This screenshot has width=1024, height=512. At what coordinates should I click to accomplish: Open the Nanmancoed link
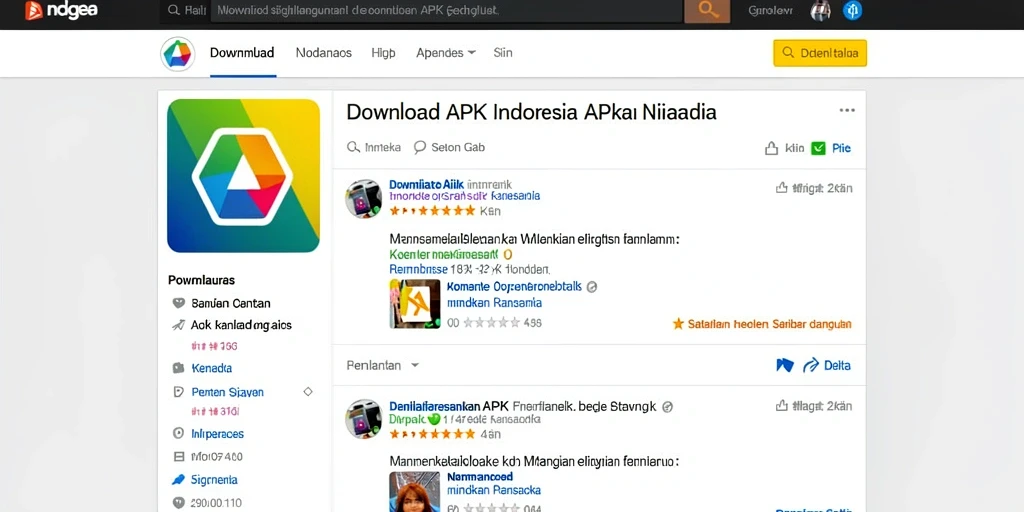[x=480, y=477]
